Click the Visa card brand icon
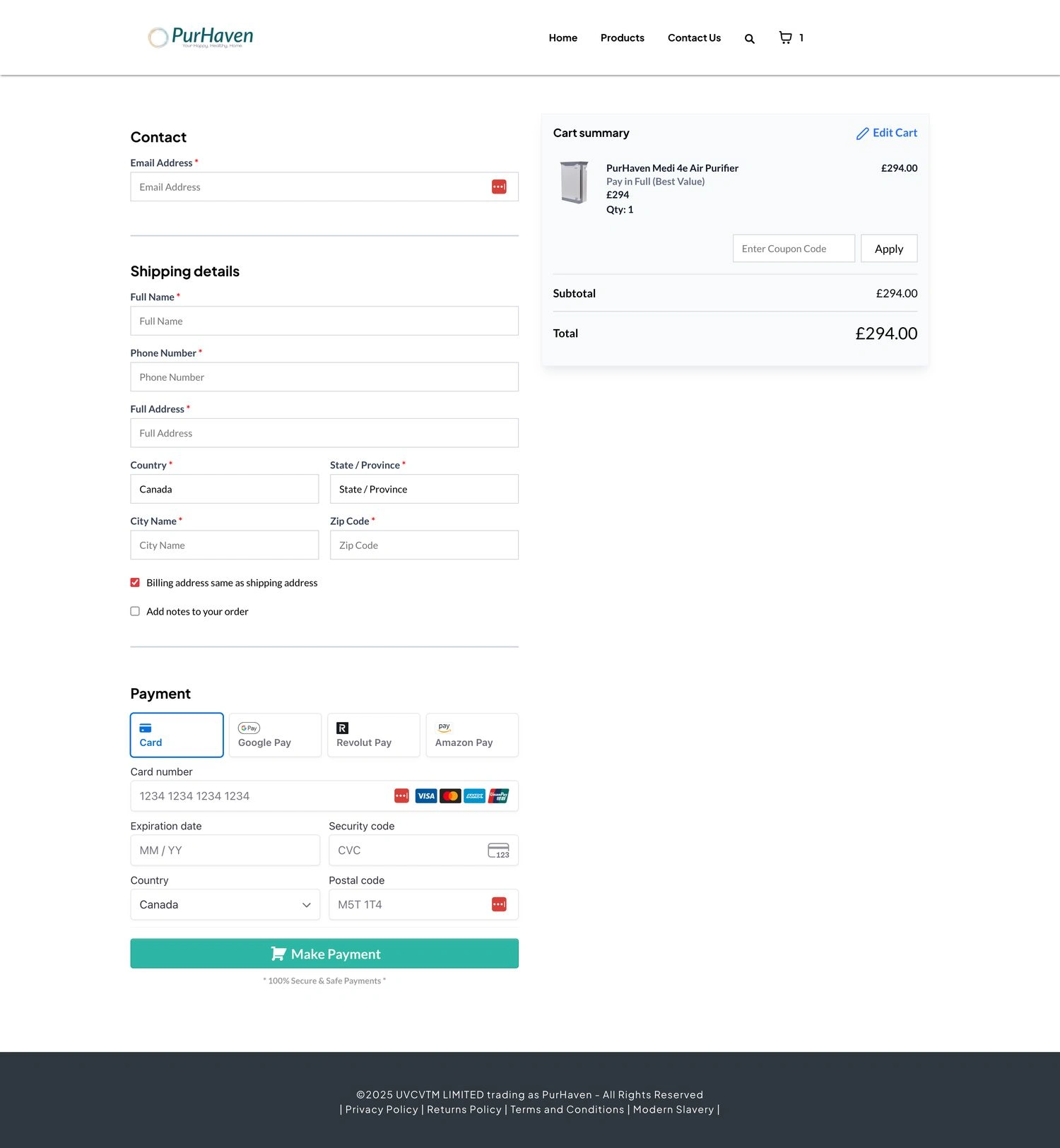 [x=426, y=796]
